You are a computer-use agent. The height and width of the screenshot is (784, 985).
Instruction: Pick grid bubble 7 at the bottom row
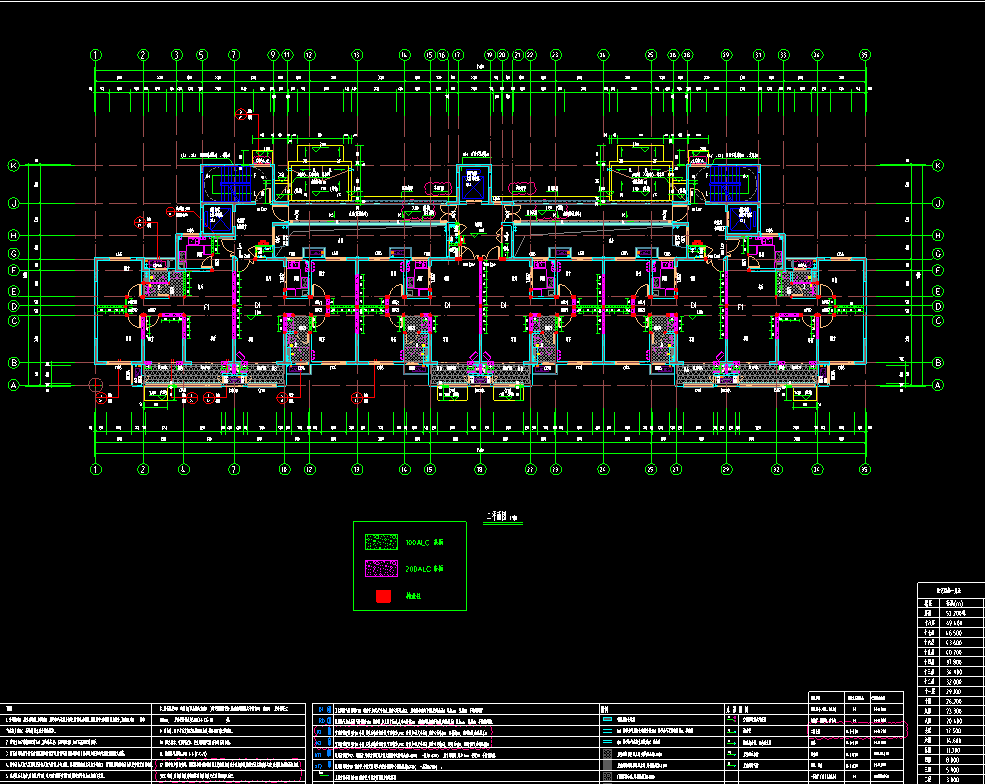tap(234, 469)
